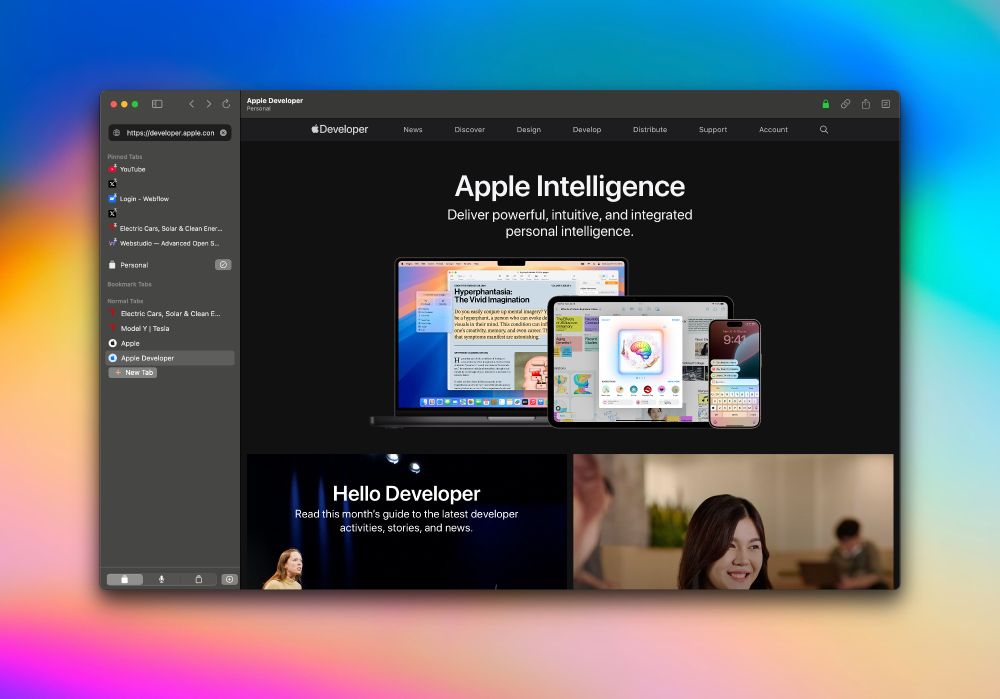Click the Apple Developer page title in the toolbar
The image size is (1000, 699).
(x=275, y=100)
